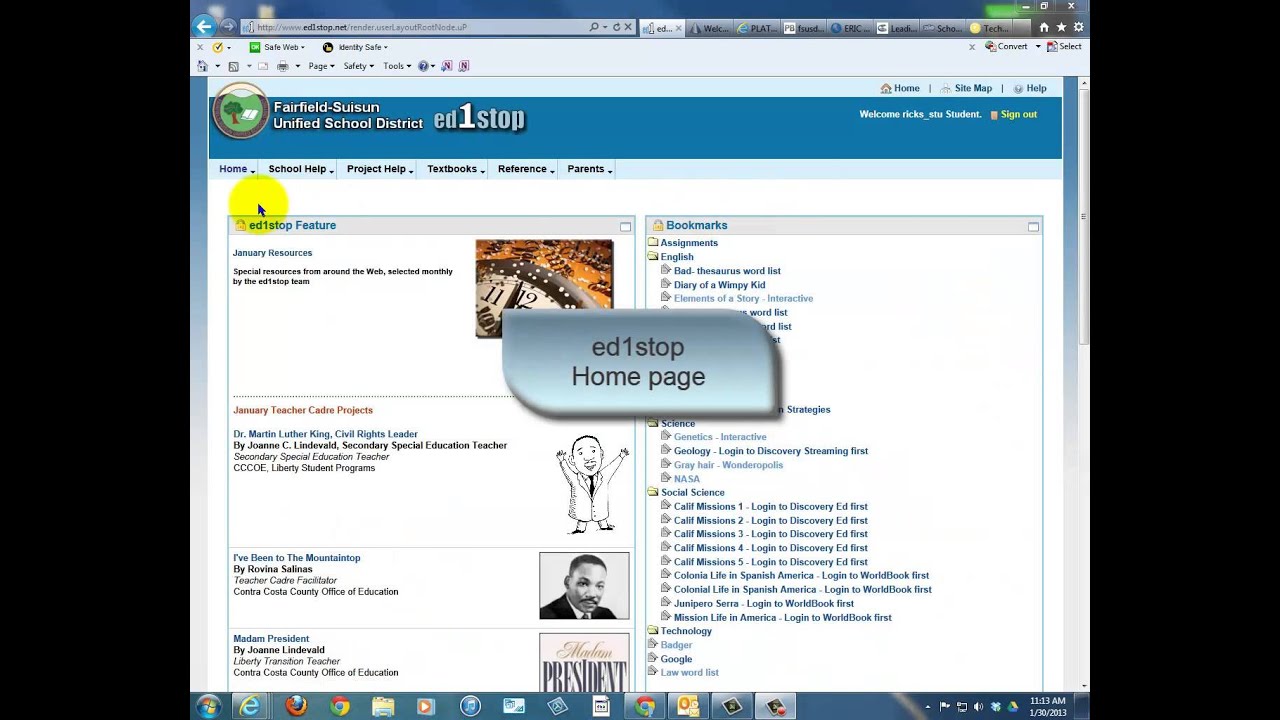The height and width of the screenshot is (720, 1280).
Task: Switch to the Leadi... browser tab
Action: click(896, 28)
